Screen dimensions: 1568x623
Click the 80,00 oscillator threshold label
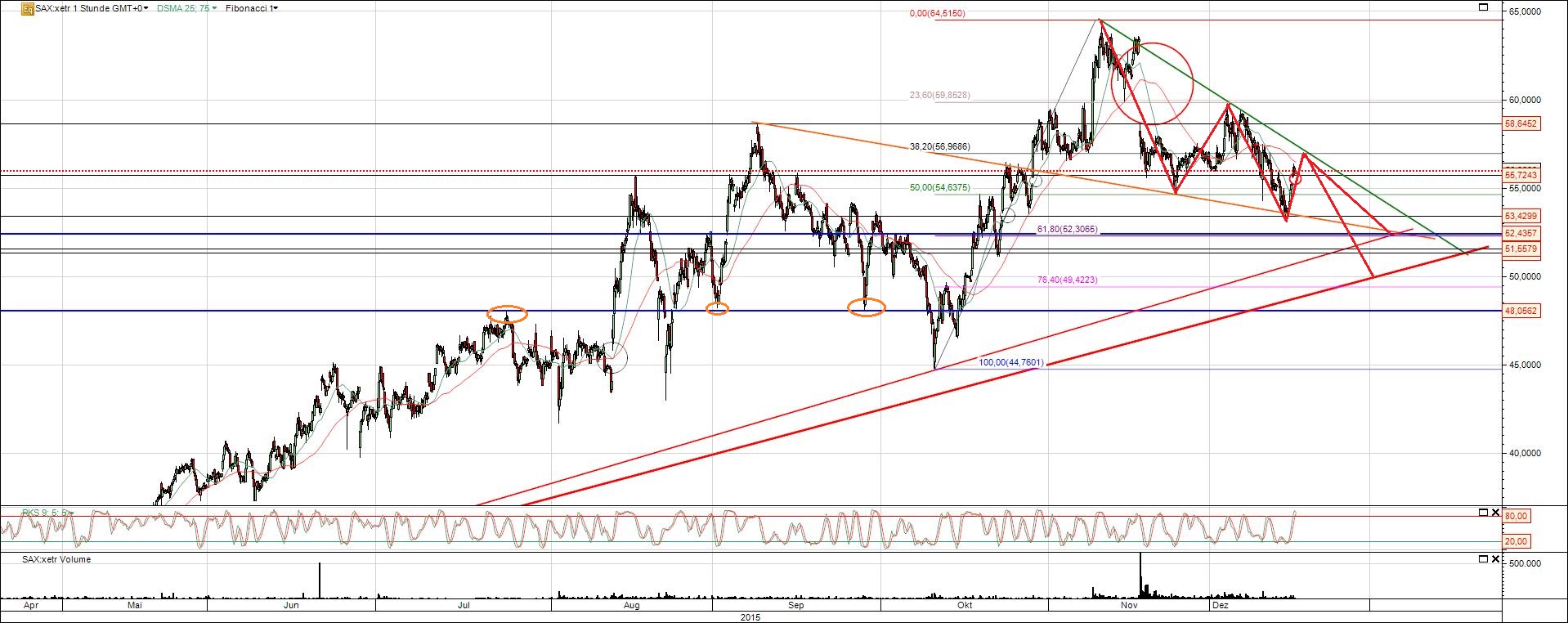[1516, 516]
